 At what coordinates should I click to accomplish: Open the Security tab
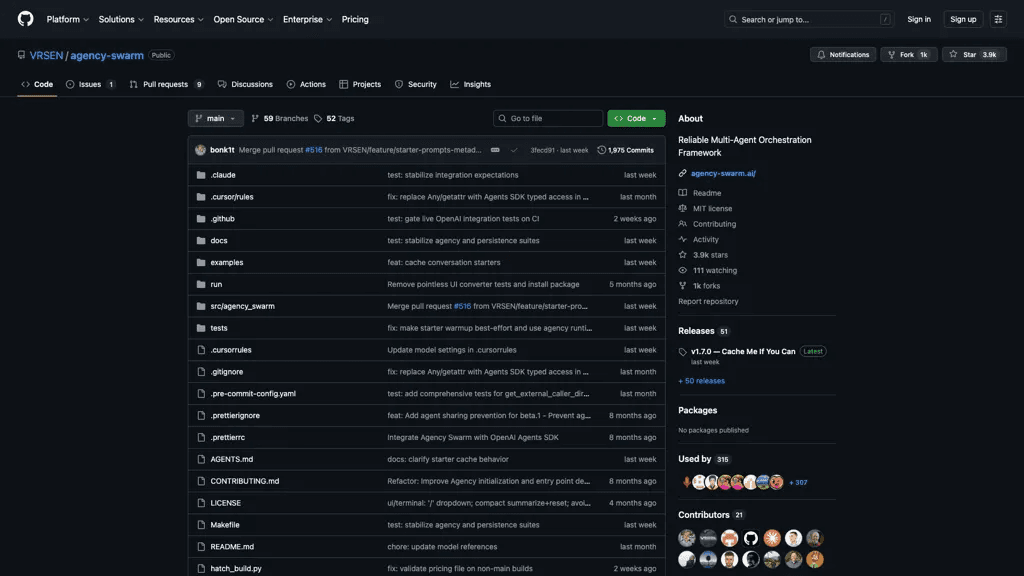click(415, 84)
